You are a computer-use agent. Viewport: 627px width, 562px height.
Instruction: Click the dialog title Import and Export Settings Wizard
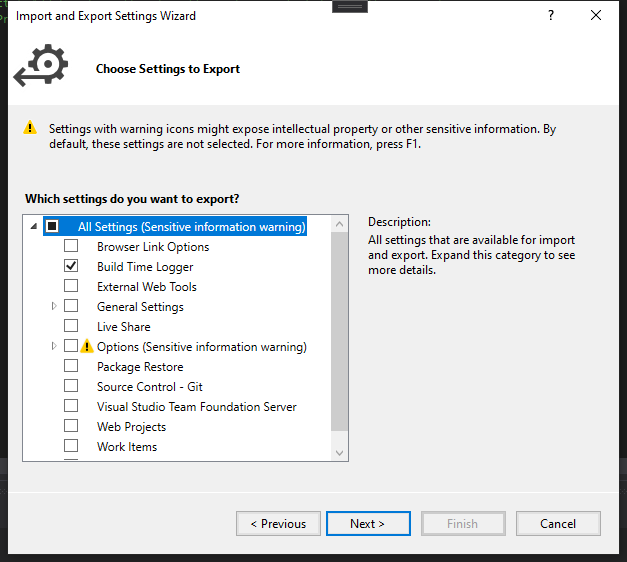click(x=106, y=16)
